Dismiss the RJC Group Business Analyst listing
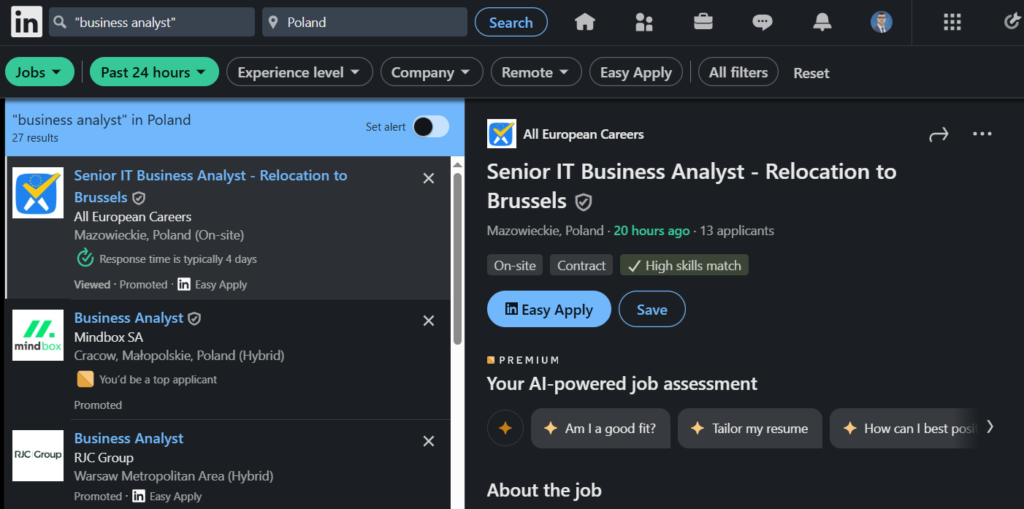This screenshot has height=509, width=1024. click(x=428, y=441)
